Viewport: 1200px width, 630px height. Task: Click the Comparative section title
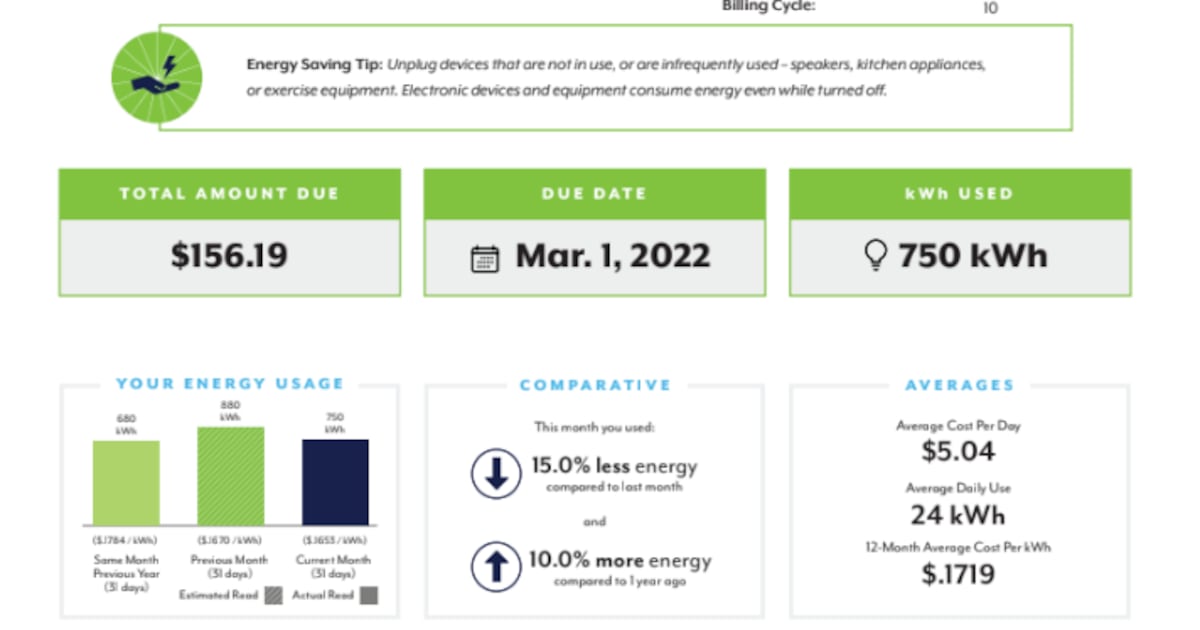click(595, 385)
